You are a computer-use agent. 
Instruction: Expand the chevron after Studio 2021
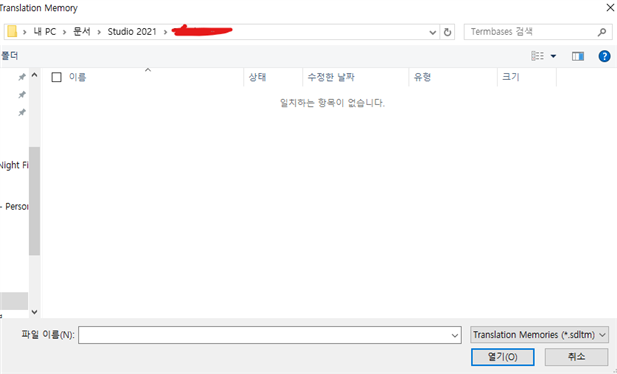tap(165, 32)
